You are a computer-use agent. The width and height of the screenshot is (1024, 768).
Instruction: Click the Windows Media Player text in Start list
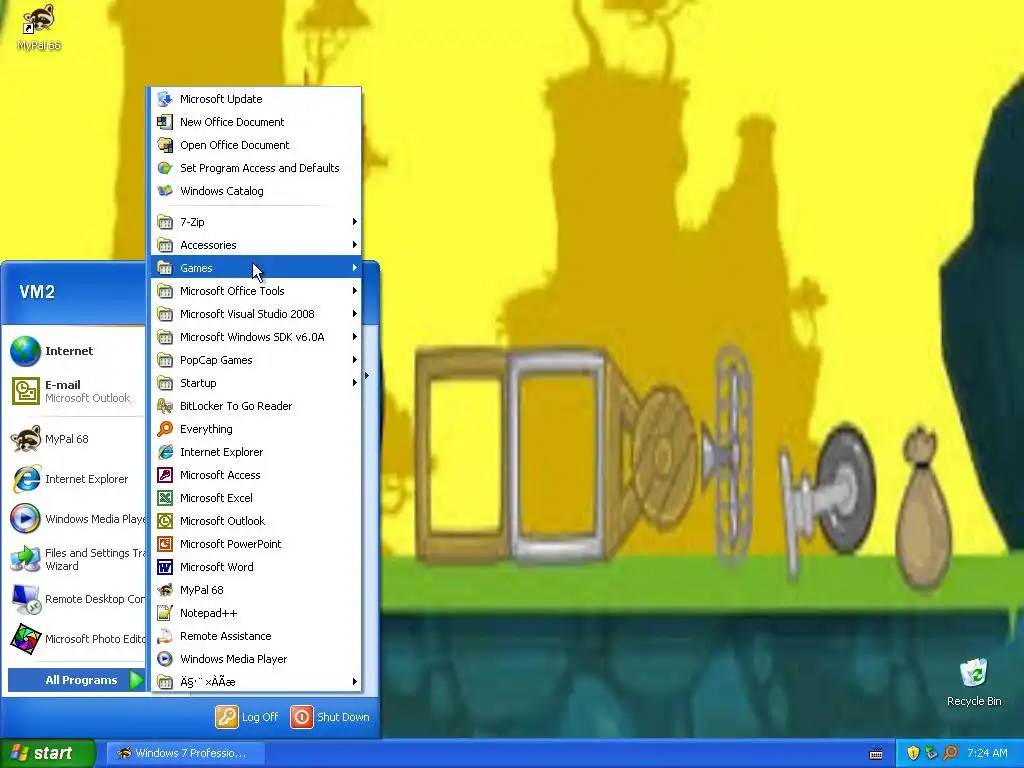95,519
